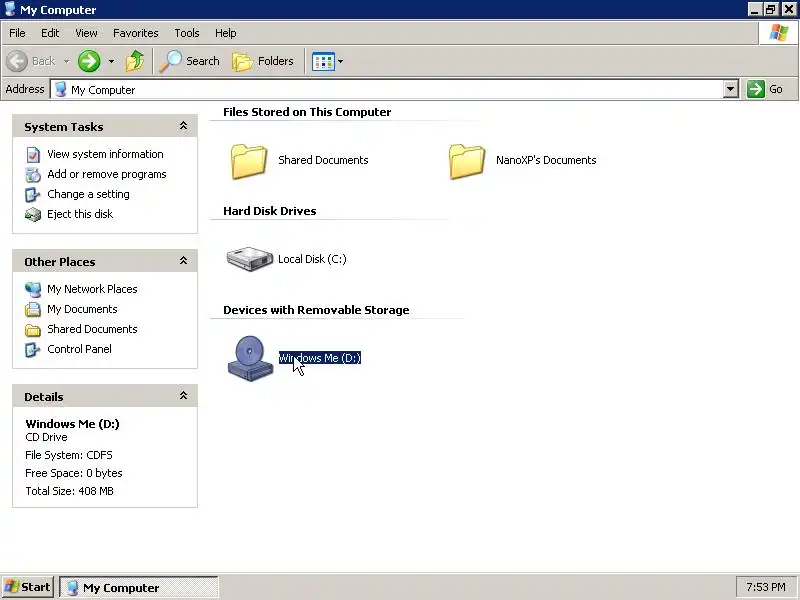Open the Views dropdown arrow
This screenshot has width=800, height=600.
[340, 62]
